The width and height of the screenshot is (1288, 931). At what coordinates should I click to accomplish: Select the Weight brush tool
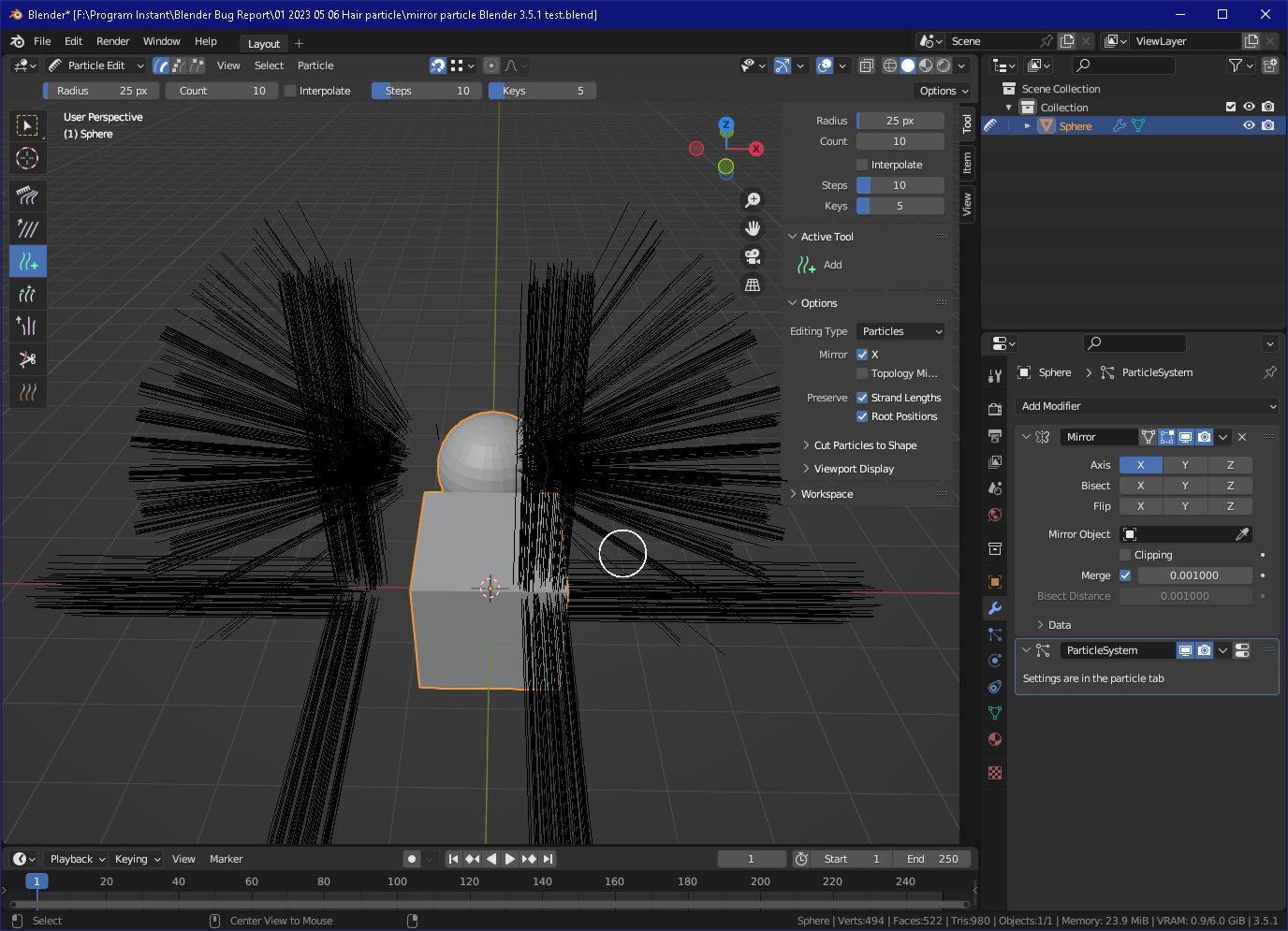27,391
